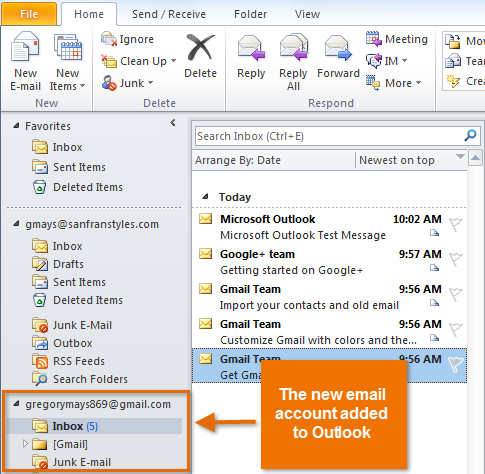Image resolution: width=485 pixels, height=474 pixels.
Task: Collapse the Today message group
Action: (x=206, y=197)
